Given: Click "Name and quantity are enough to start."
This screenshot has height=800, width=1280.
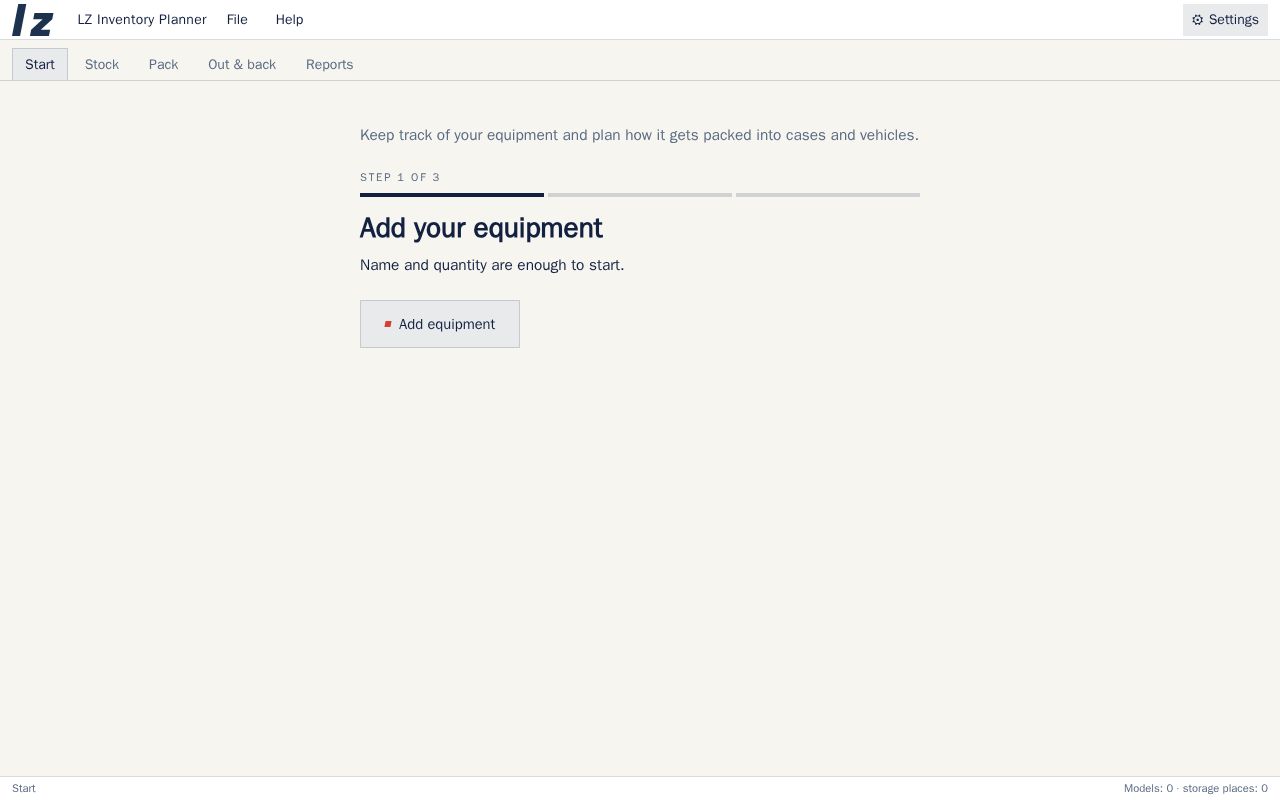Looking at the screenshot, I should pos(492,265).
